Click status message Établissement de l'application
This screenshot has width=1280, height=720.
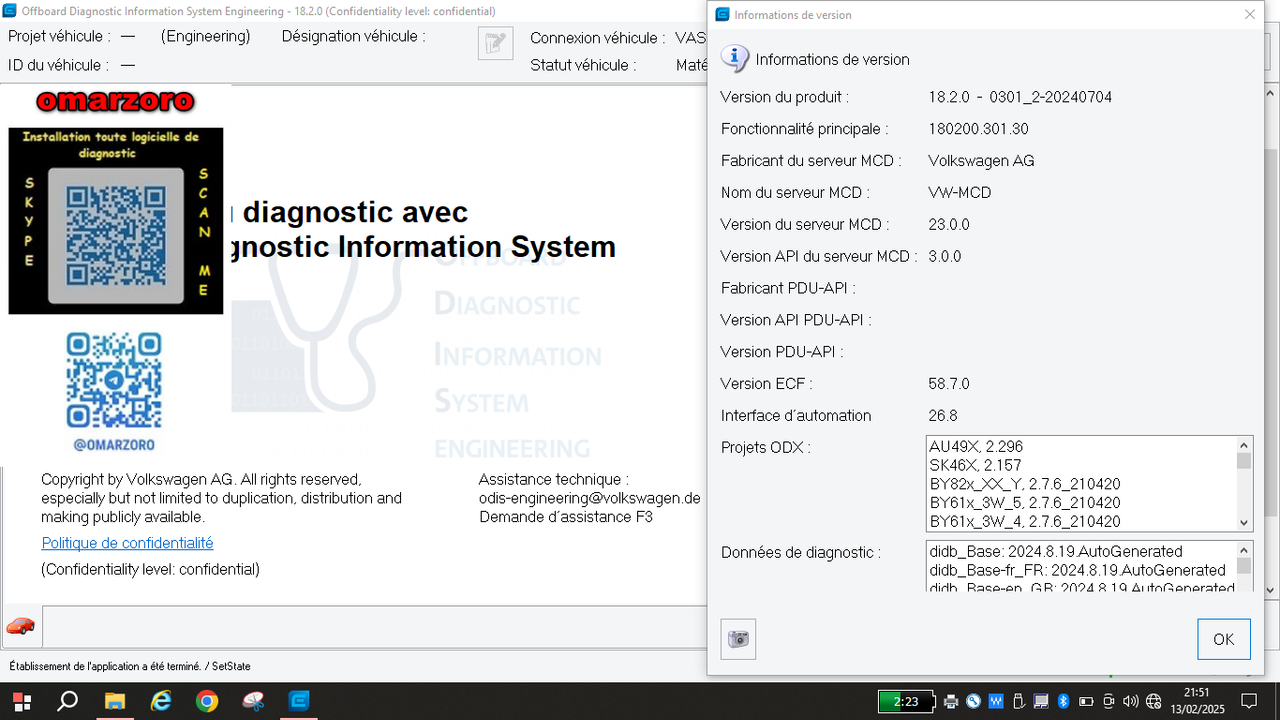coord(130,666)
